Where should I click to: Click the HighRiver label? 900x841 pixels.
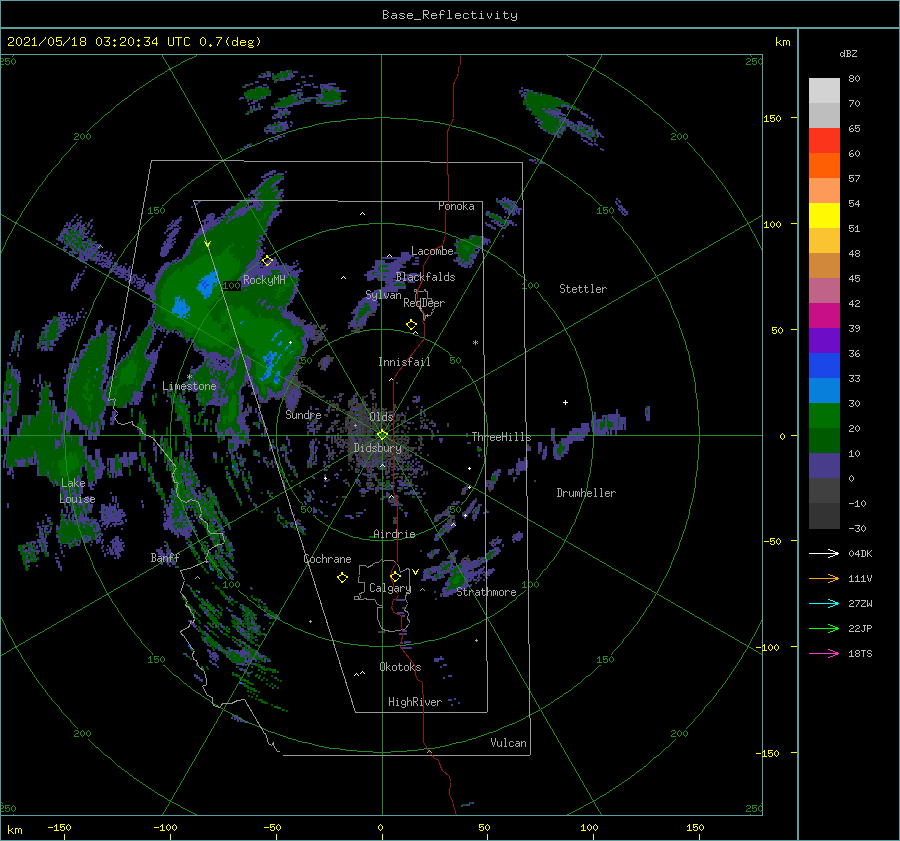(x=415, y=702)
